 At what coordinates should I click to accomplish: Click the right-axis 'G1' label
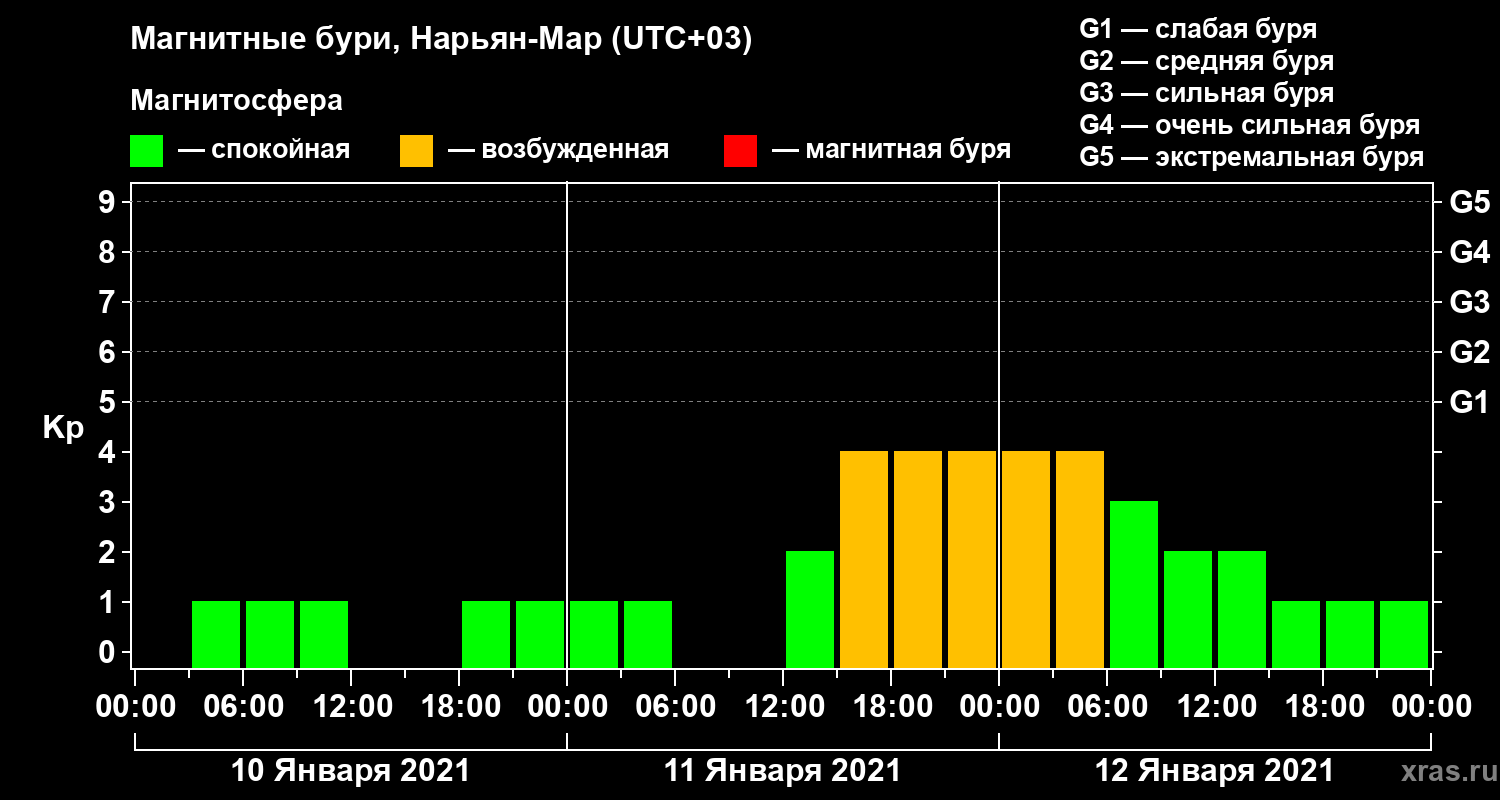click(1470, 402)
